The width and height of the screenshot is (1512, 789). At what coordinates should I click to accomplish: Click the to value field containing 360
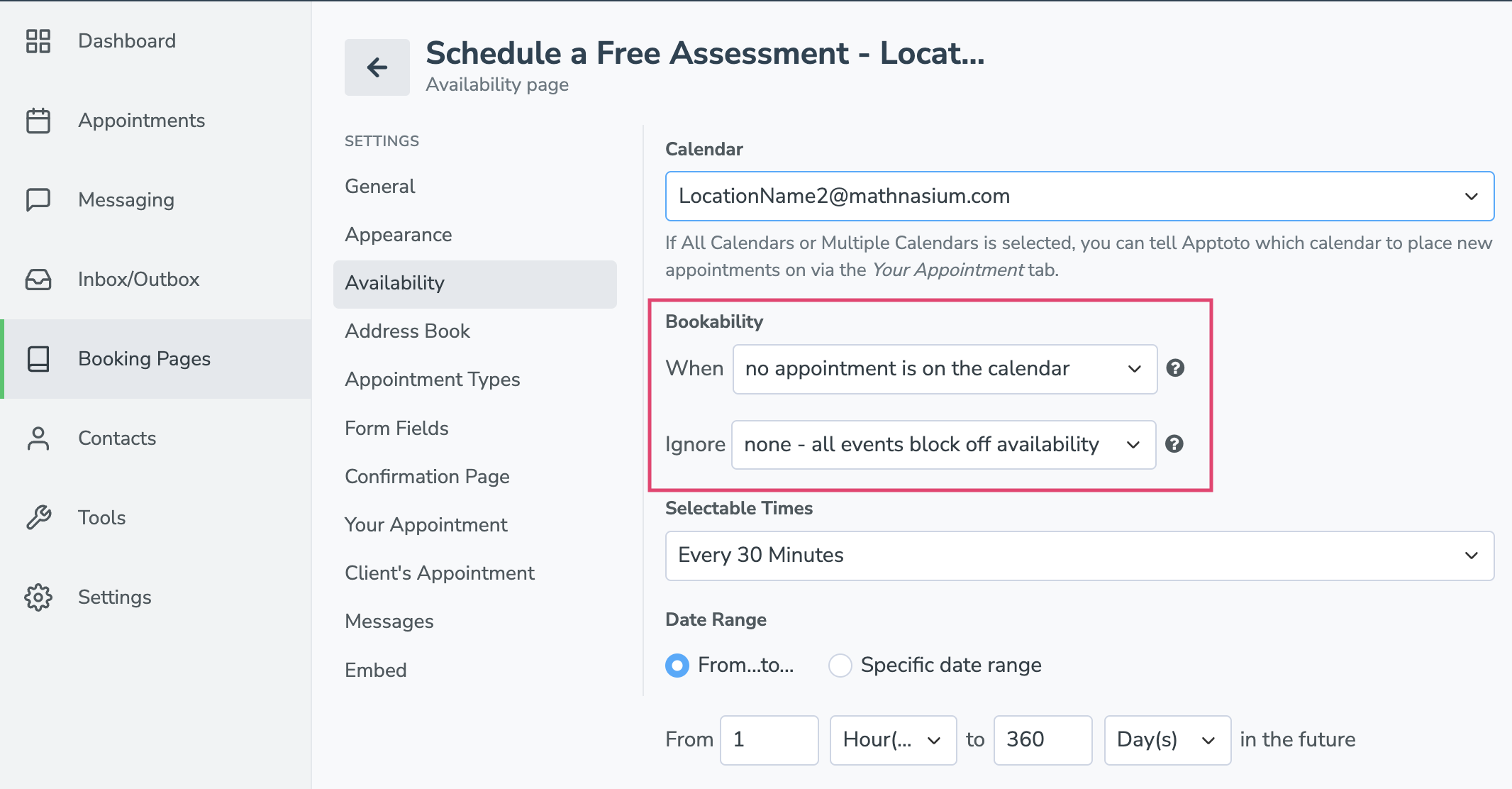[x=1043, y=740]
